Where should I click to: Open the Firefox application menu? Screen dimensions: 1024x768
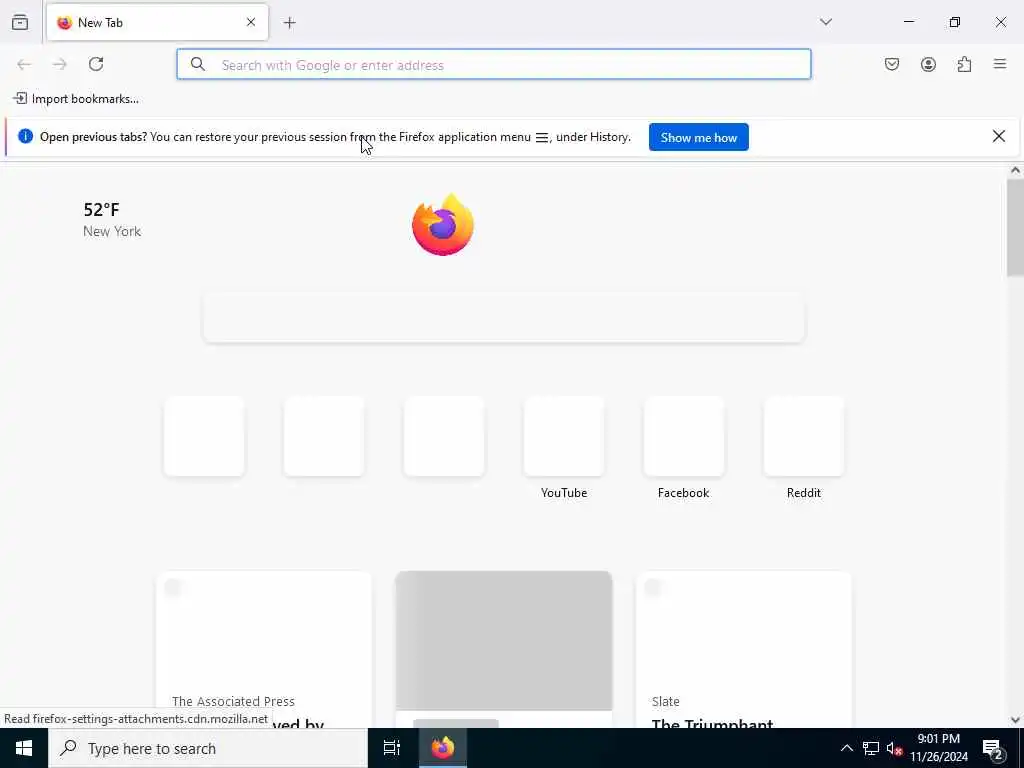1000,64
